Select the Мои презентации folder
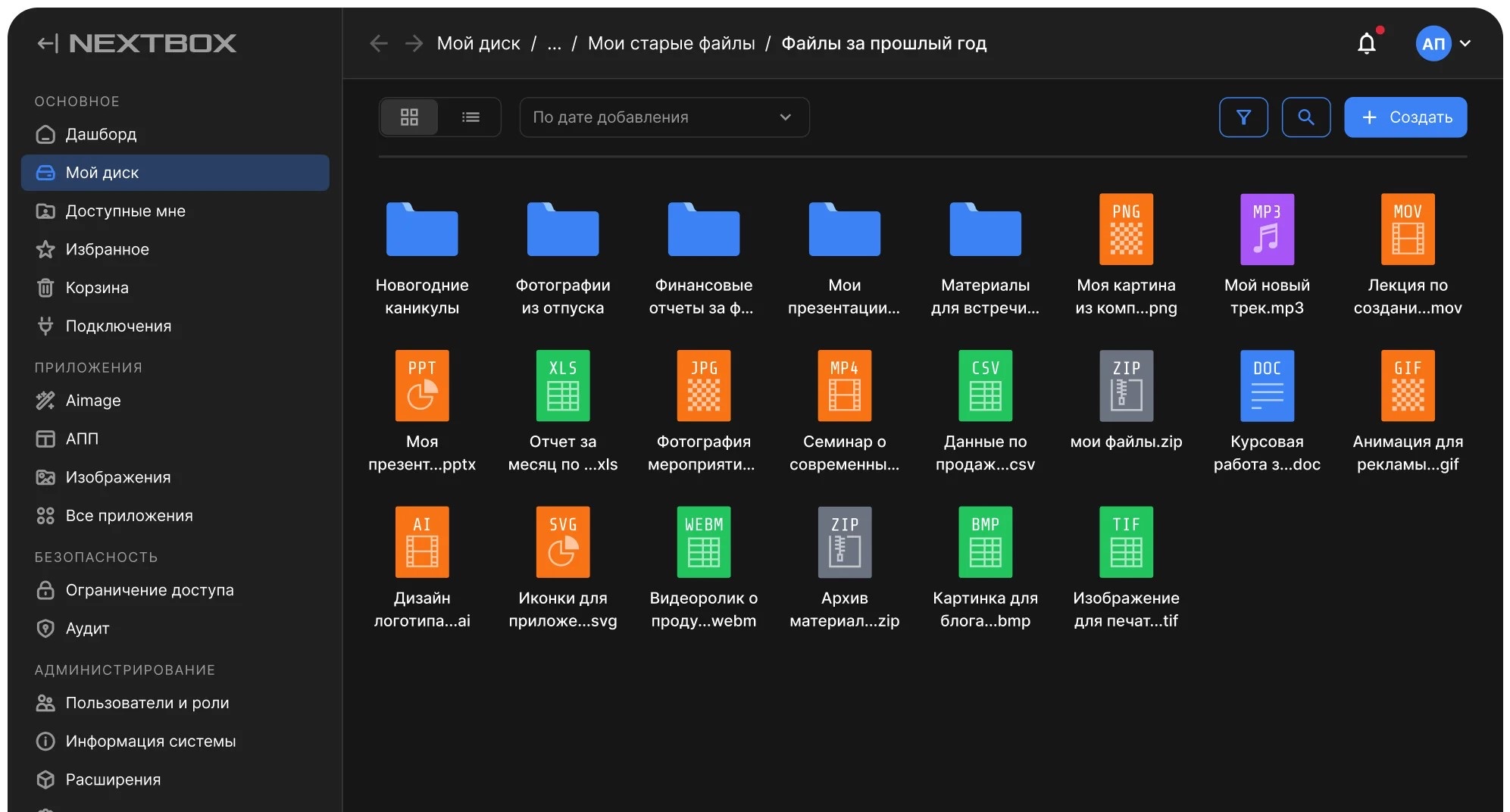The image size is (1510, 812). [x=844, y=258]
